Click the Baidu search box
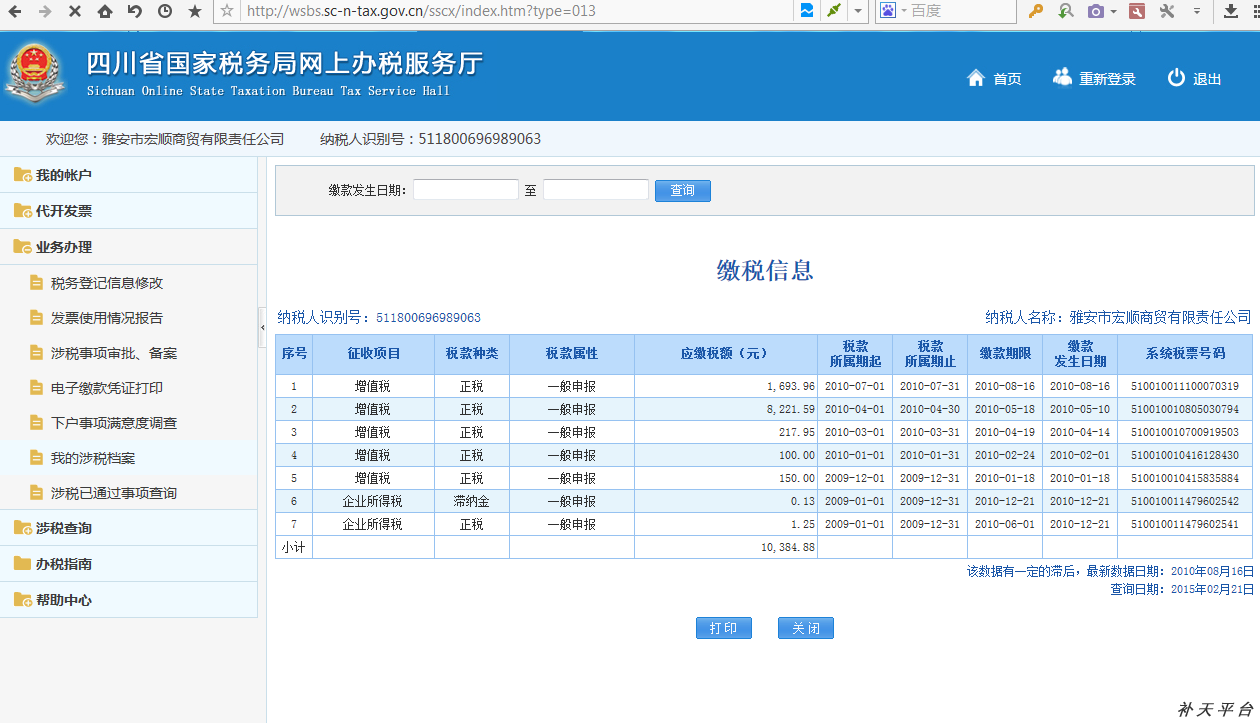The height and width of the screenshot is (723, 1260). tap(960, 11)
